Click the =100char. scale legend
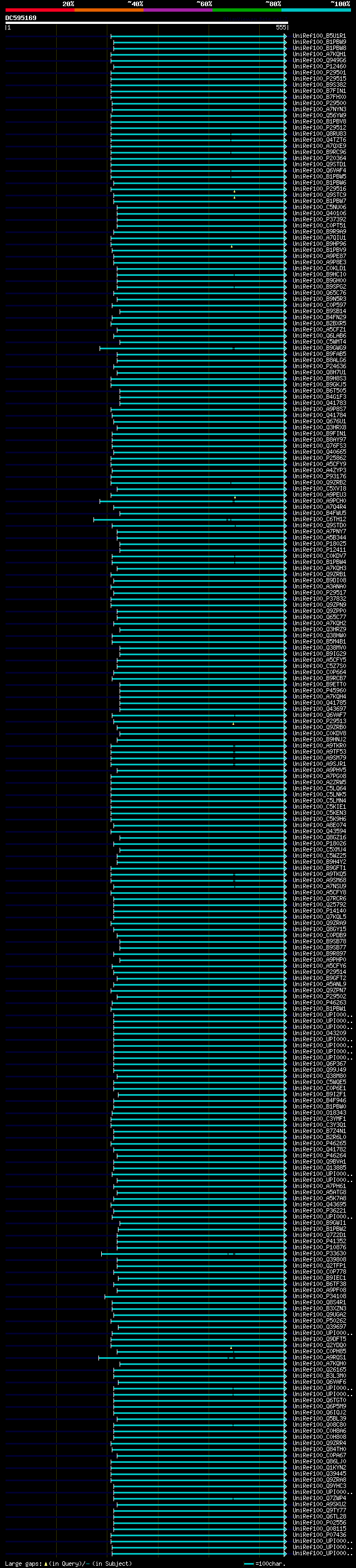356x1568 pixels. coord(265,1564)
